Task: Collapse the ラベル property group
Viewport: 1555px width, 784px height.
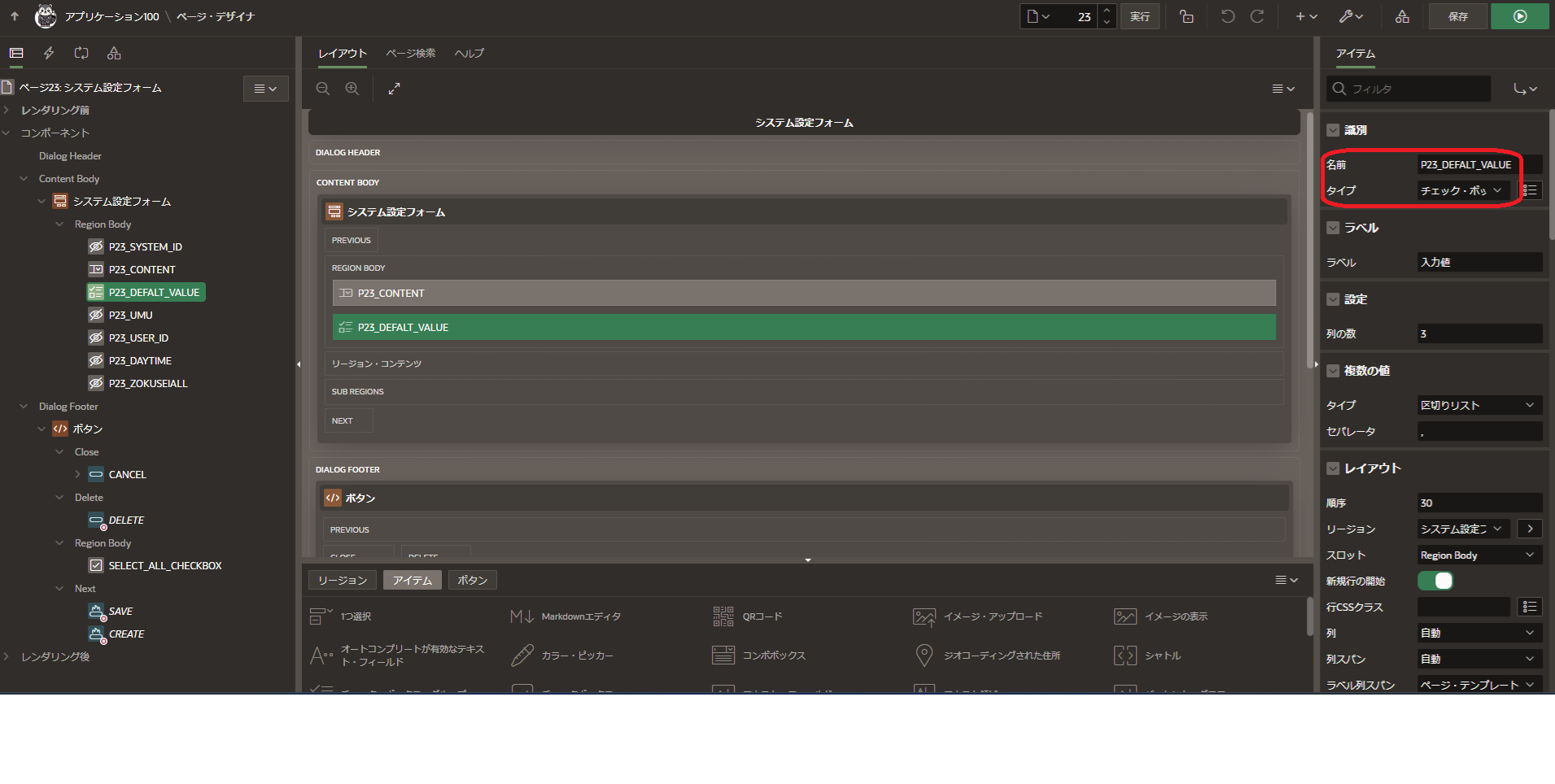Action: (x=1333, y=228)
